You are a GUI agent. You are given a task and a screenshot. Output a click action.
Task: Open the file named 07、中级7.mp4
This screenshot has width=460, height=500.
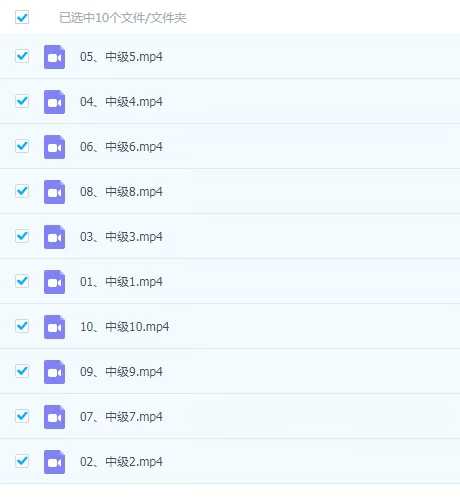point(121,417)
